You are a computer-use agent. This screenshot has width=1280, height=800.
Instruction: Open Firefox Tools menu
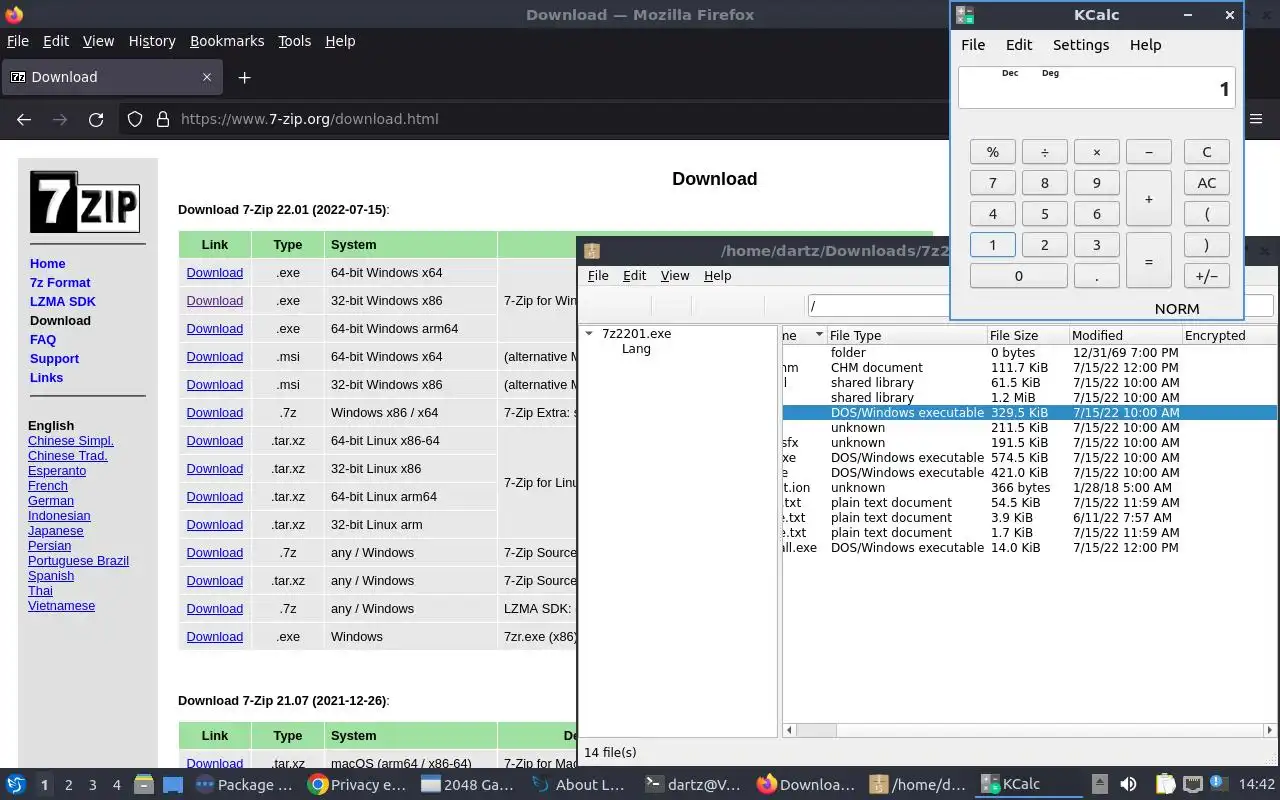click(x=294, y=41)
